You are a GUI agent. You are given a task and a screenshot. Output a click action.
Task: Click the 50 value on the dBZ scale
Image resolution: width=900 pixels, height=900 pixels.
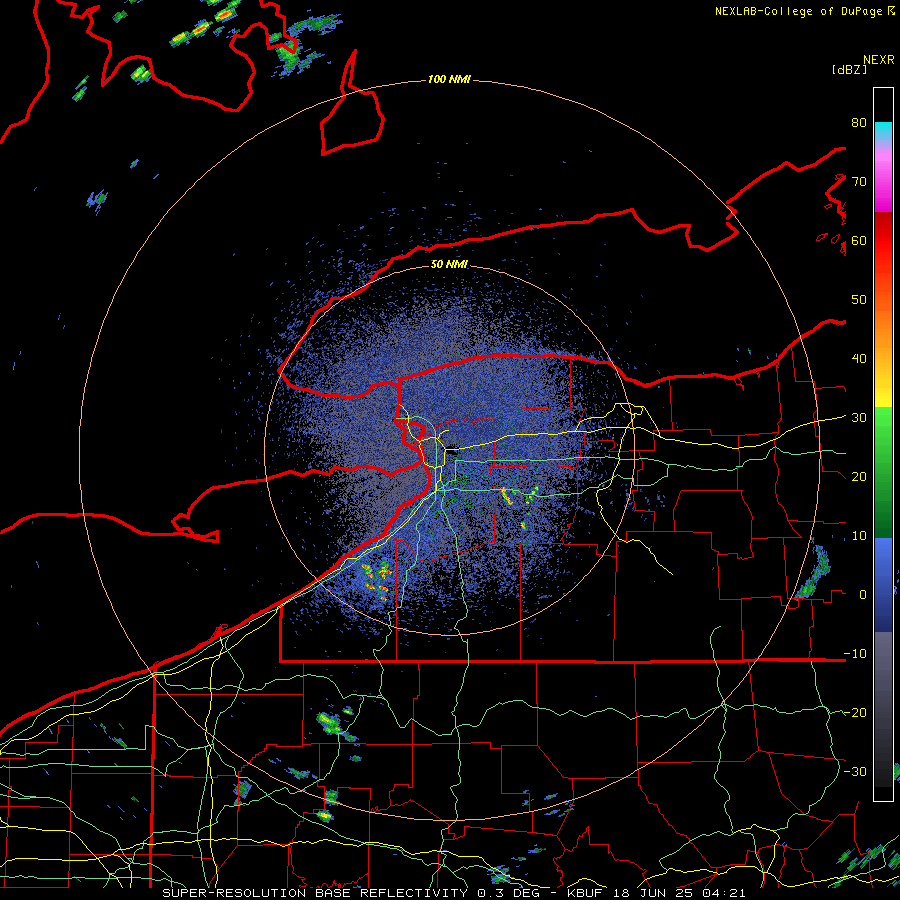click(x=859, y=300)
